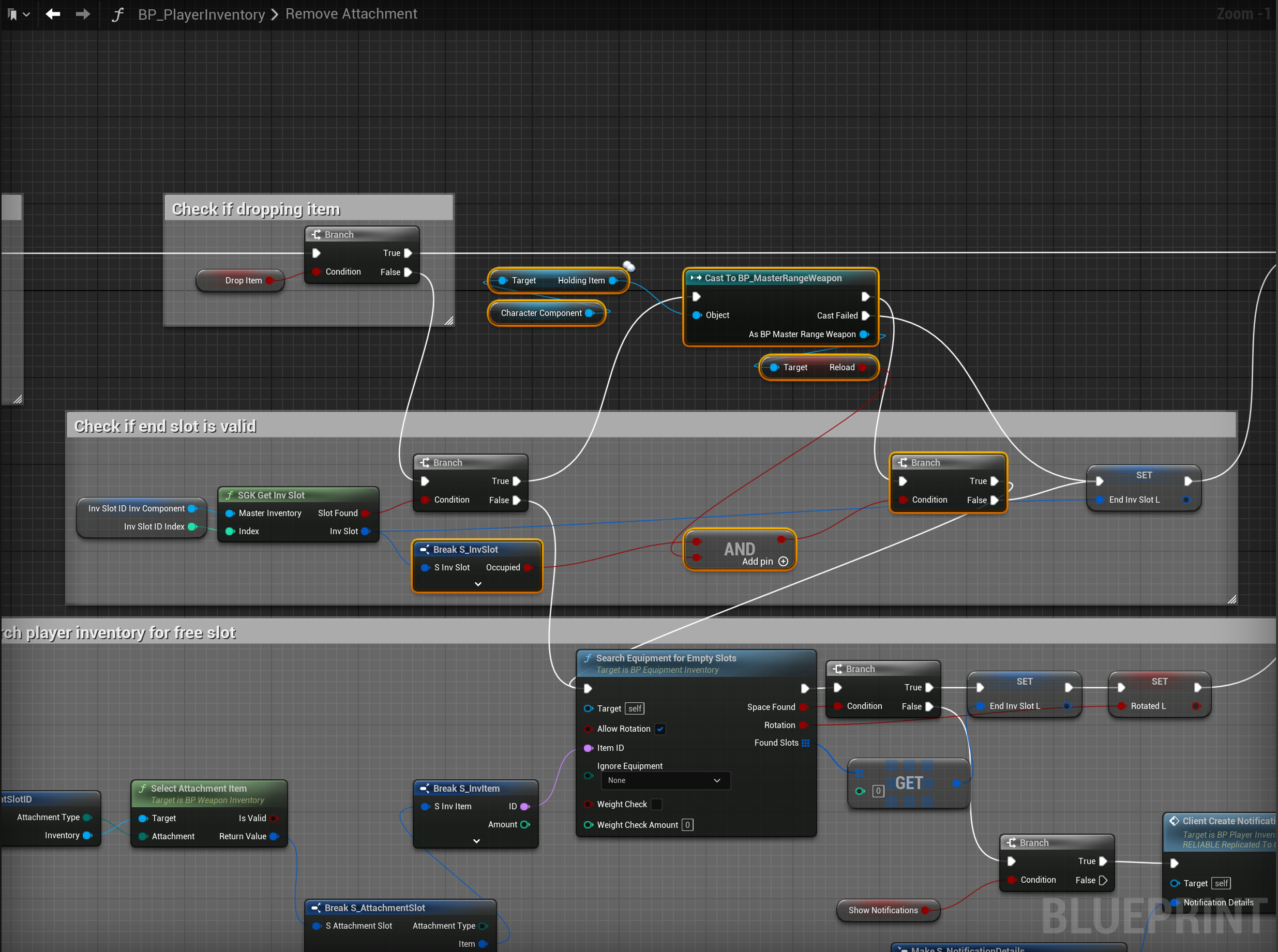This screenshot has height=952, width=1278.
Task: Open the Ignore Equipment None dropdown
Action: (665, 780)
